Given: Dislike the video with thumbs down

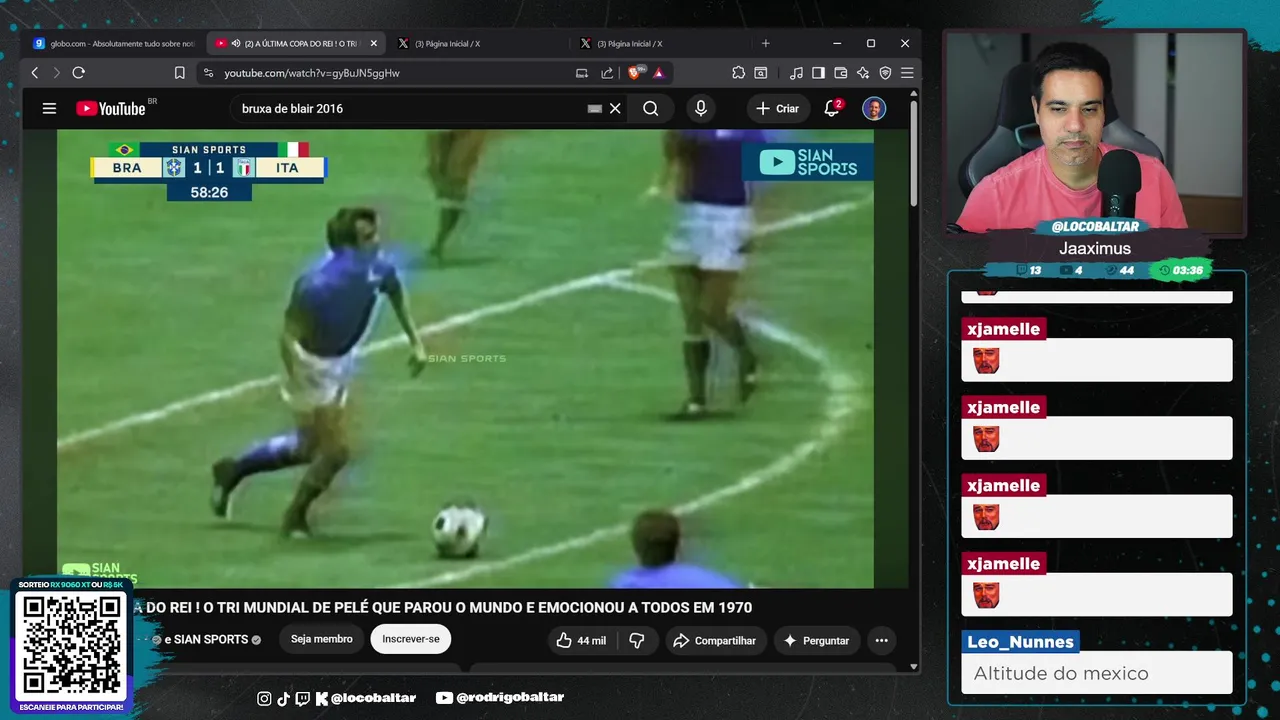Looking at the screenshot, I should [x=637, y=640].
